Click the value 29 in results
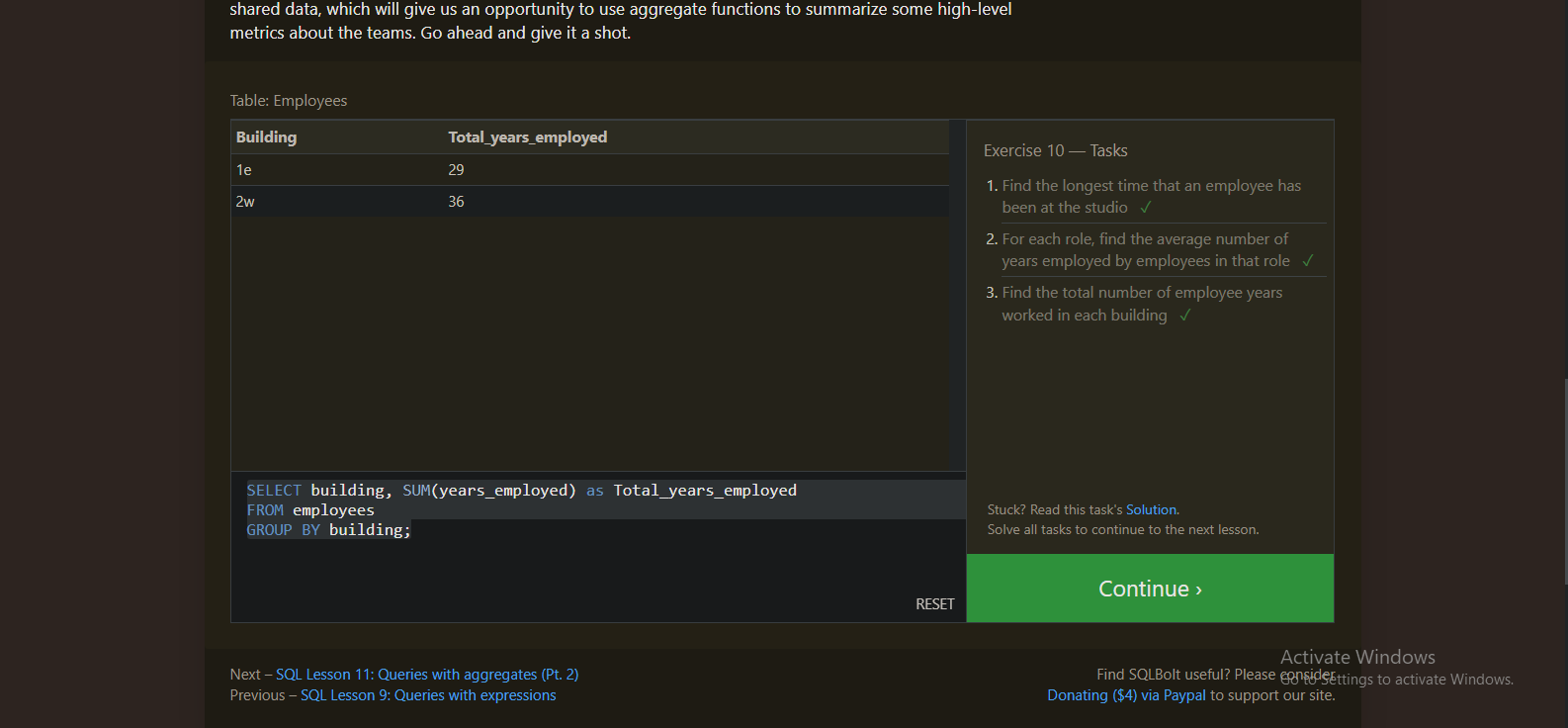This screenshot has height=728, width=1568. pyautogui.click(x=456, y=170)
